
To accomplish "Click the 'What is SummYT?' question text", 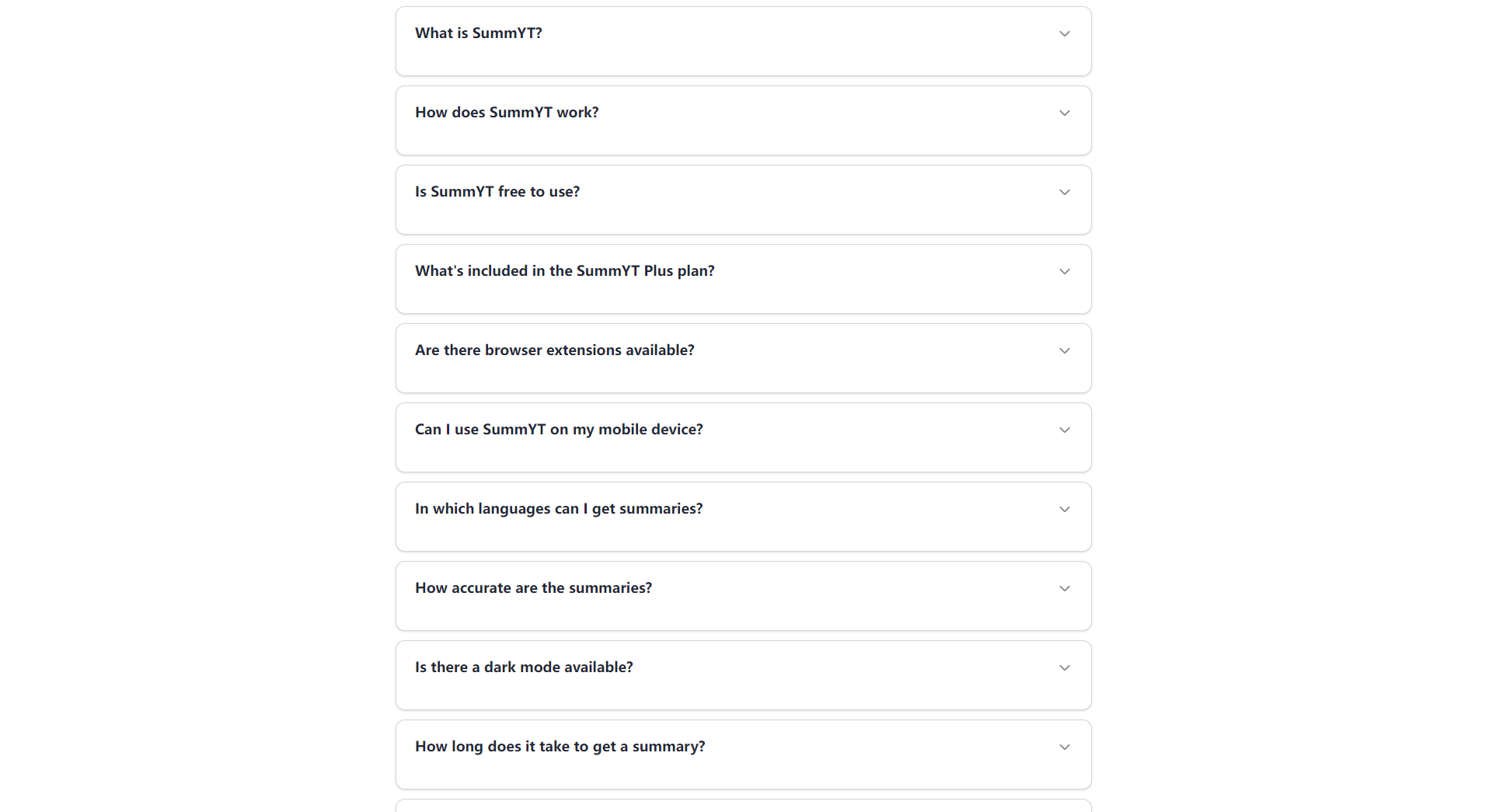I will click(x=478, y=33).
